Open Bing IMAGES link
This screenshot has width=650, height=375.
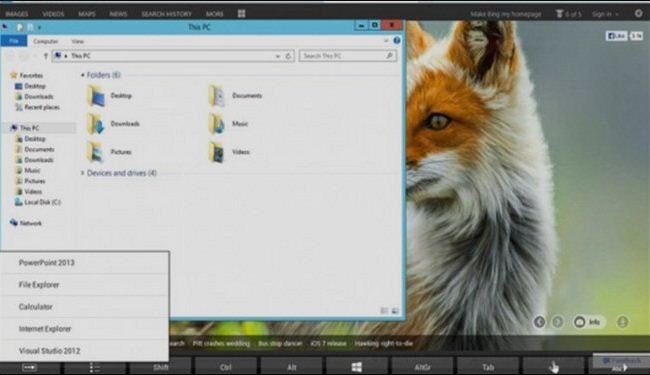coord(17,14)
